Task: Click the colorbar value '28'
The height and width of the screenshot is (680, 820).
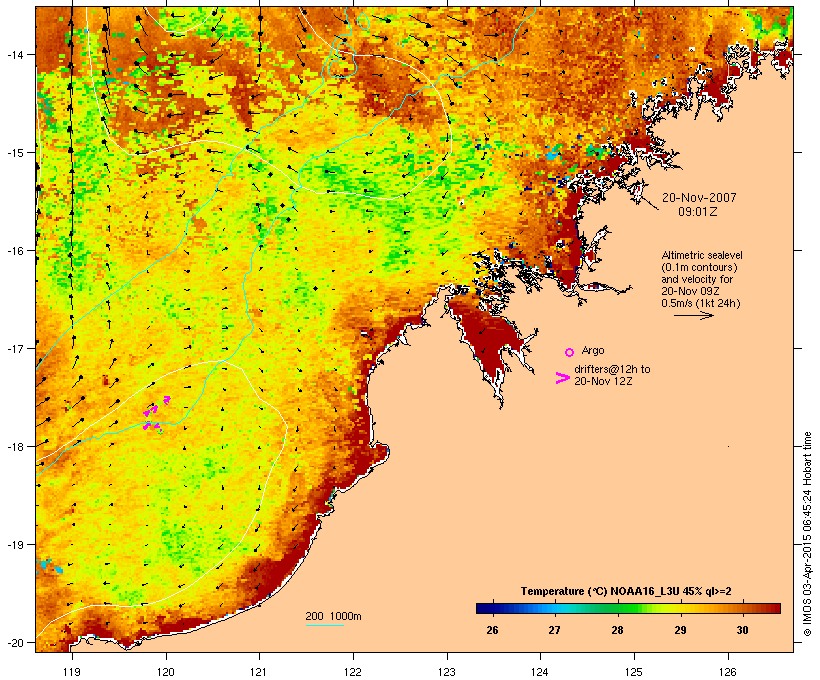Action: pos(617,630)
